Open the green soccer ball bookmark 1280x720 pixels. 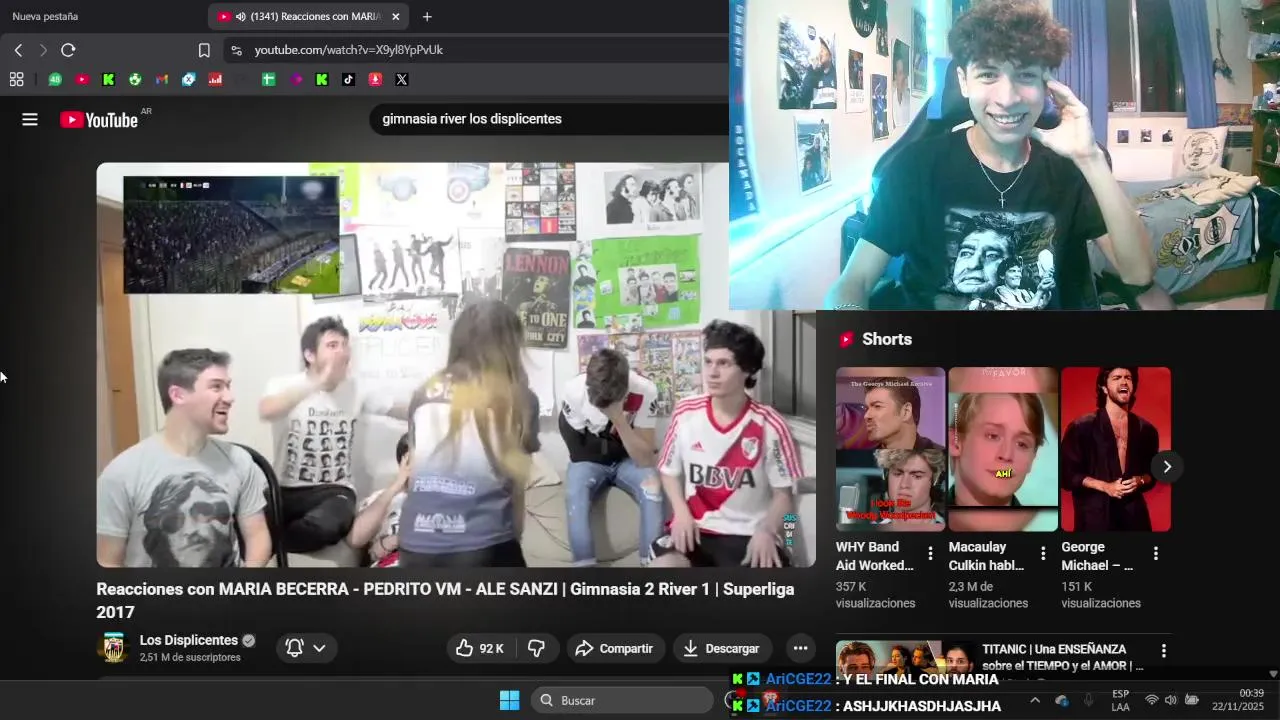click(x=135, y=79)
